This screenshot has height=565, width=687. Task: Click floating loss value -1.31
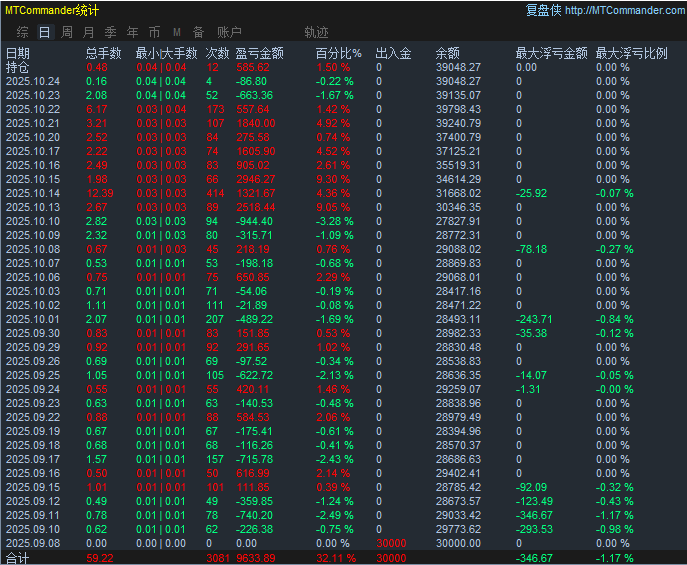pyautogui.click(x=528, y=390)
